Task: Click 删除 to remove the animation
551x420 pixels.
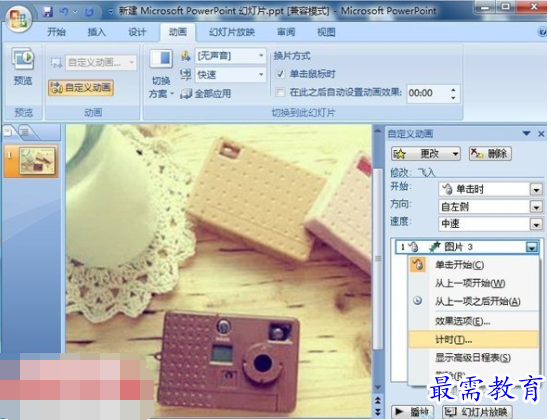Action: [490, 154]
